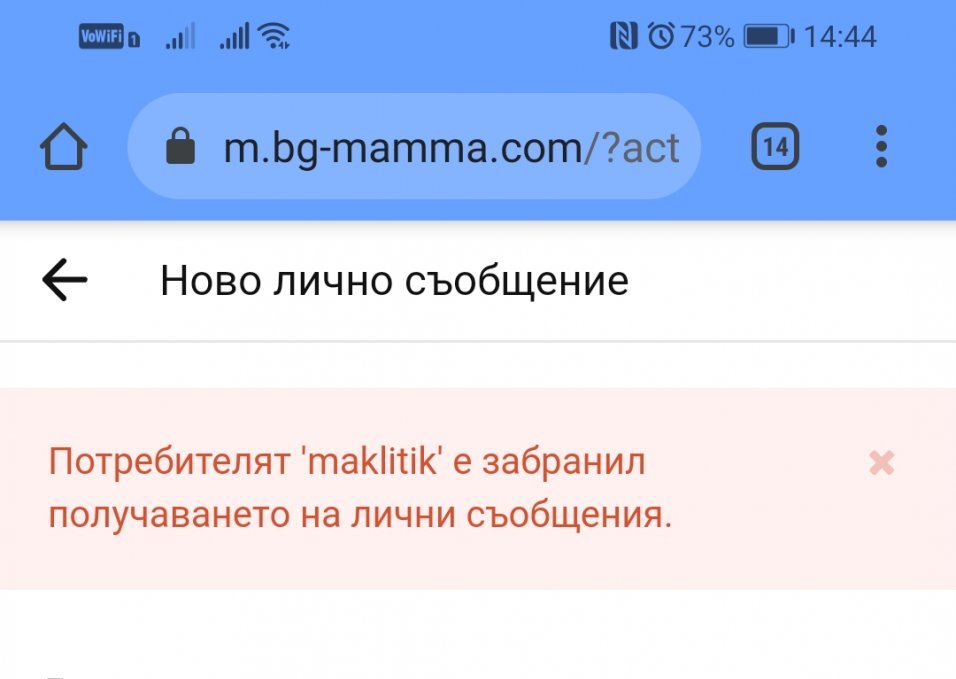Tap the battery icon

pos(769,38)
